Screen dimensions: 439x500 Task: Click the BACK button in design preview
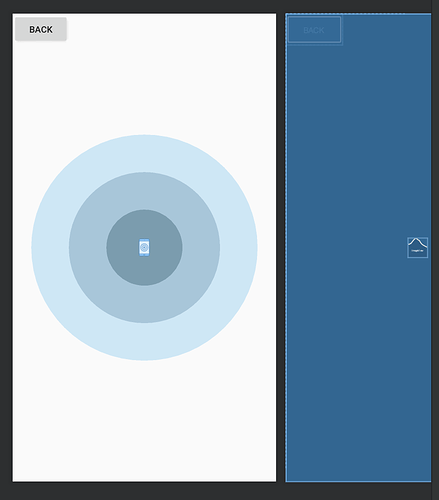tap(41, 29)
